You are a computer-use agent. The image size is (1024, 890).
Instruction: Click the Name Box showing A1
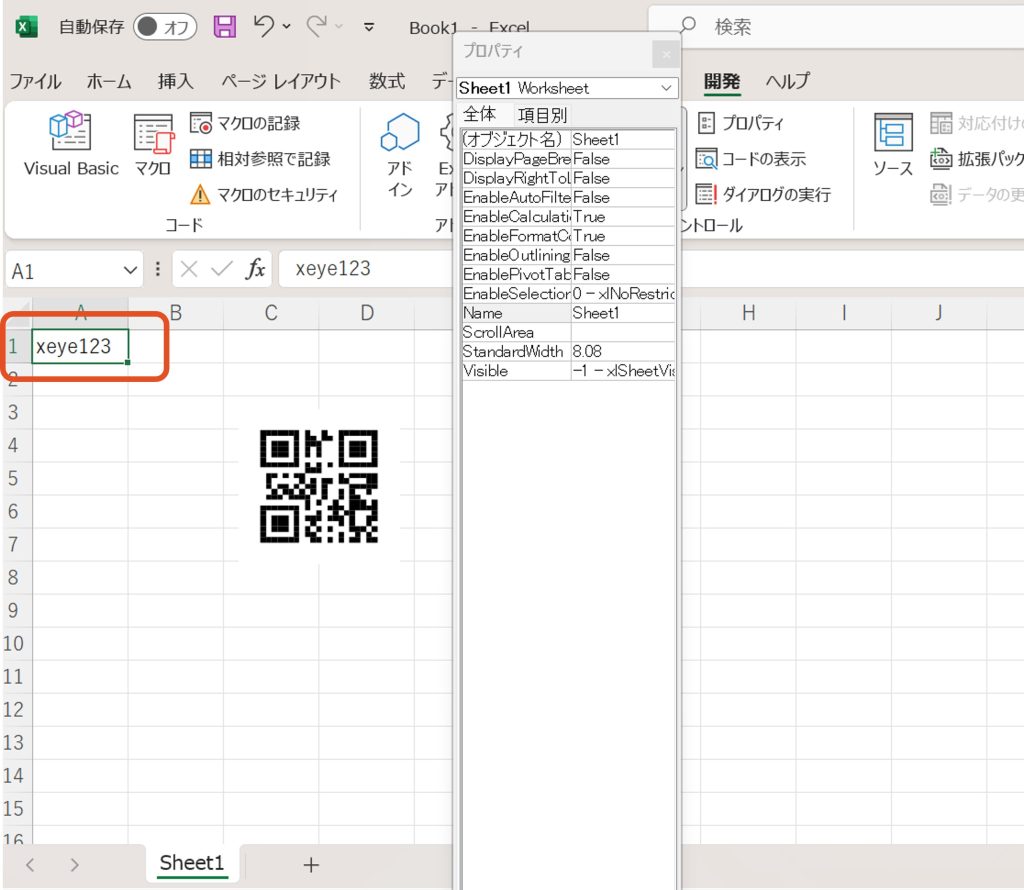[x=64, y=270]
